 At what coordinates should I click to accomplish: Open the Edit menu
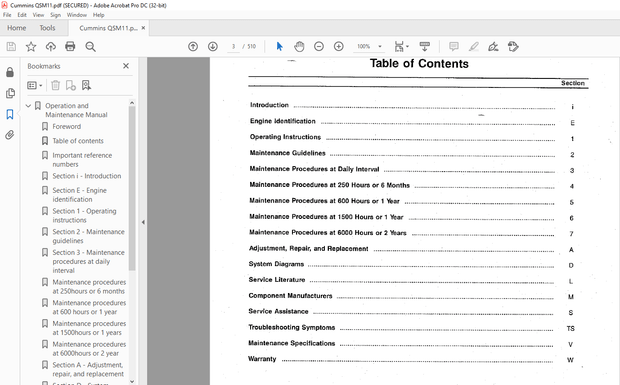[x=22, y=15]
